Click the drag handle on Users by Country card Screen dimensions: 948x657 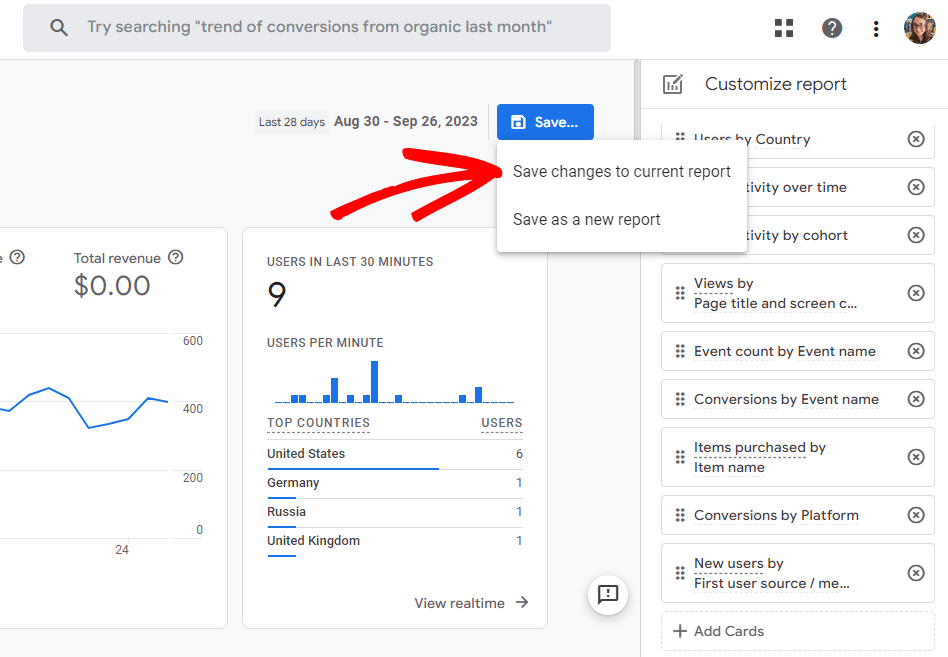click(x=681, y=139)
